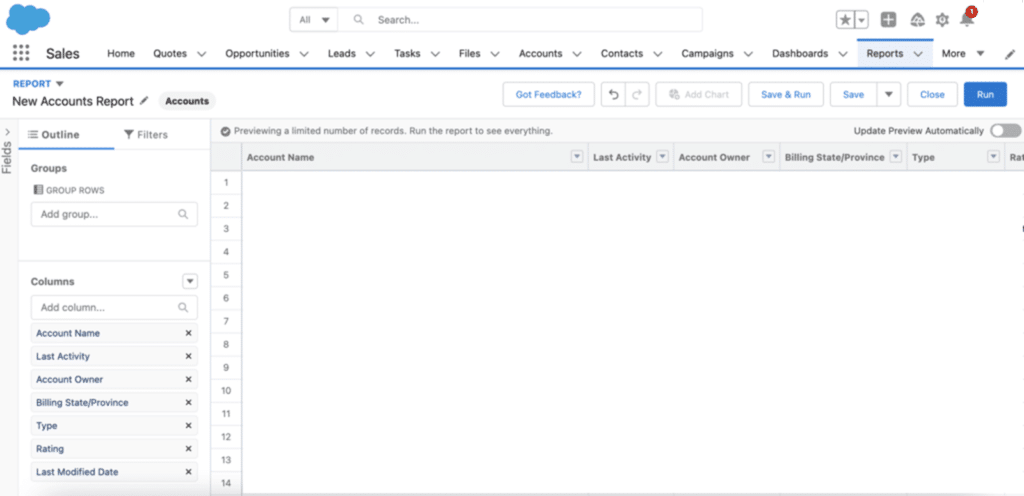
Task: Click the Undo arrow icon
Action: pos(614,95)
